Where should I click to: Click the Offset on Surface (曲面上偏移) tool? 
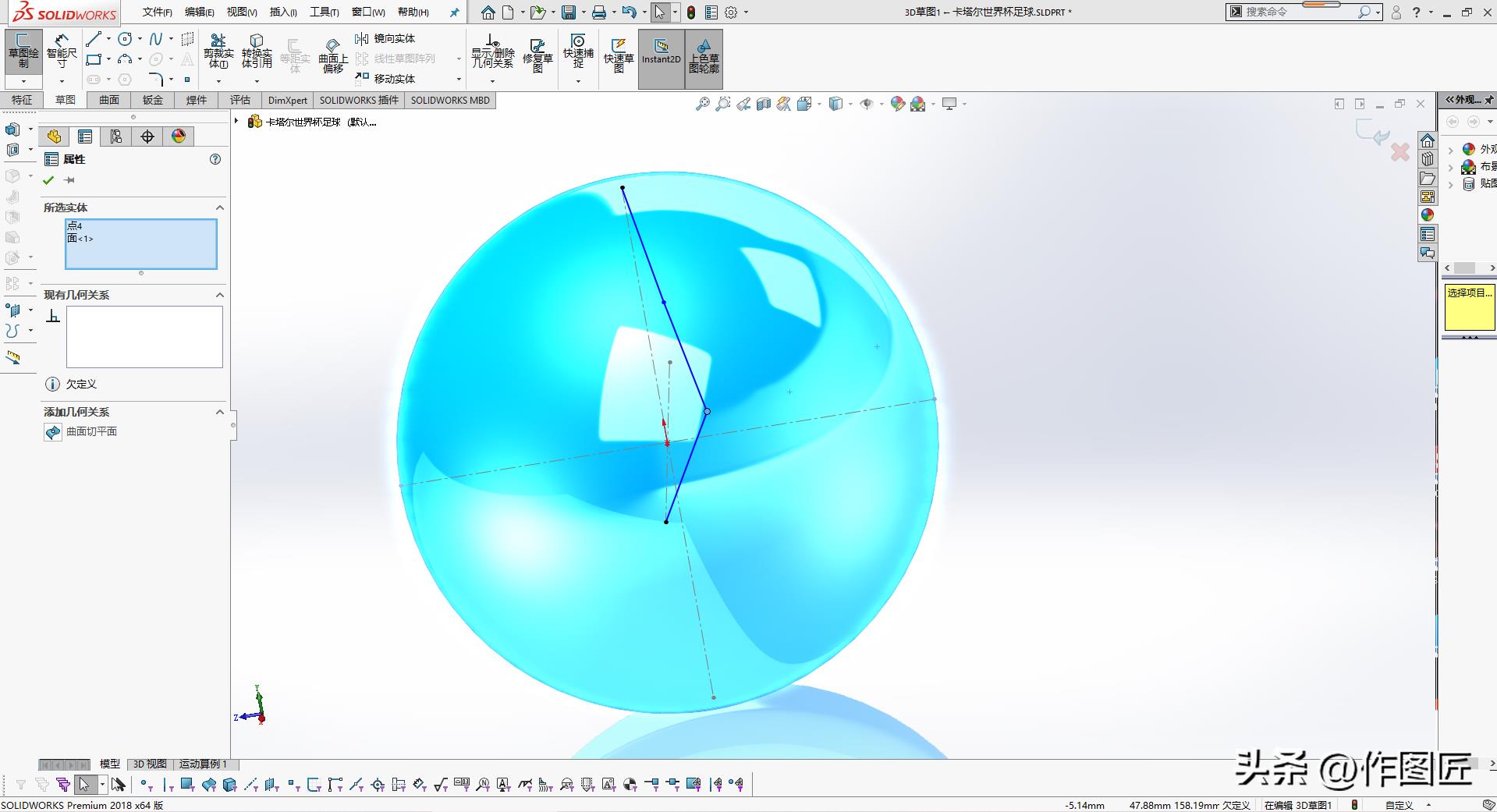333,56
